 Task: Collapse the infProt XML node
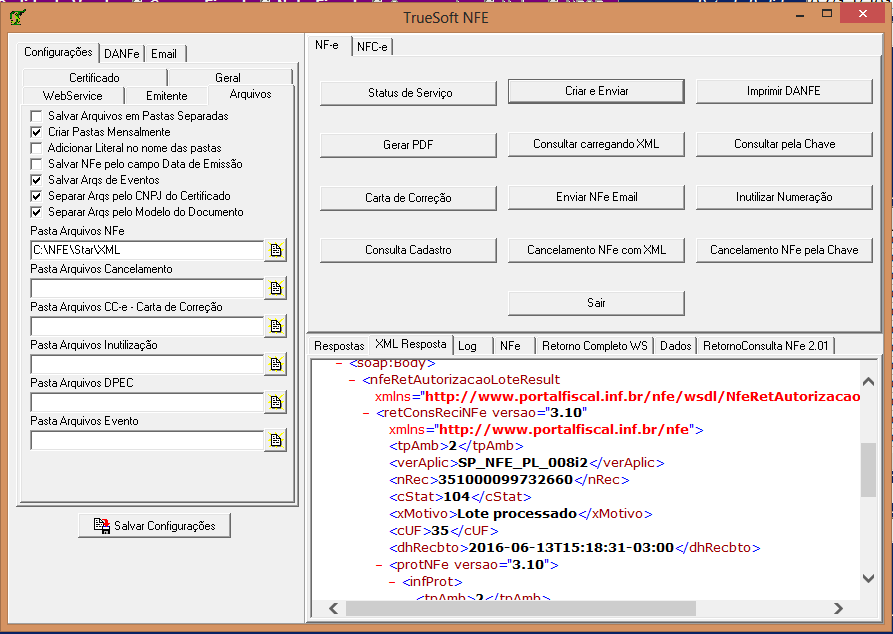click(392, 582)
